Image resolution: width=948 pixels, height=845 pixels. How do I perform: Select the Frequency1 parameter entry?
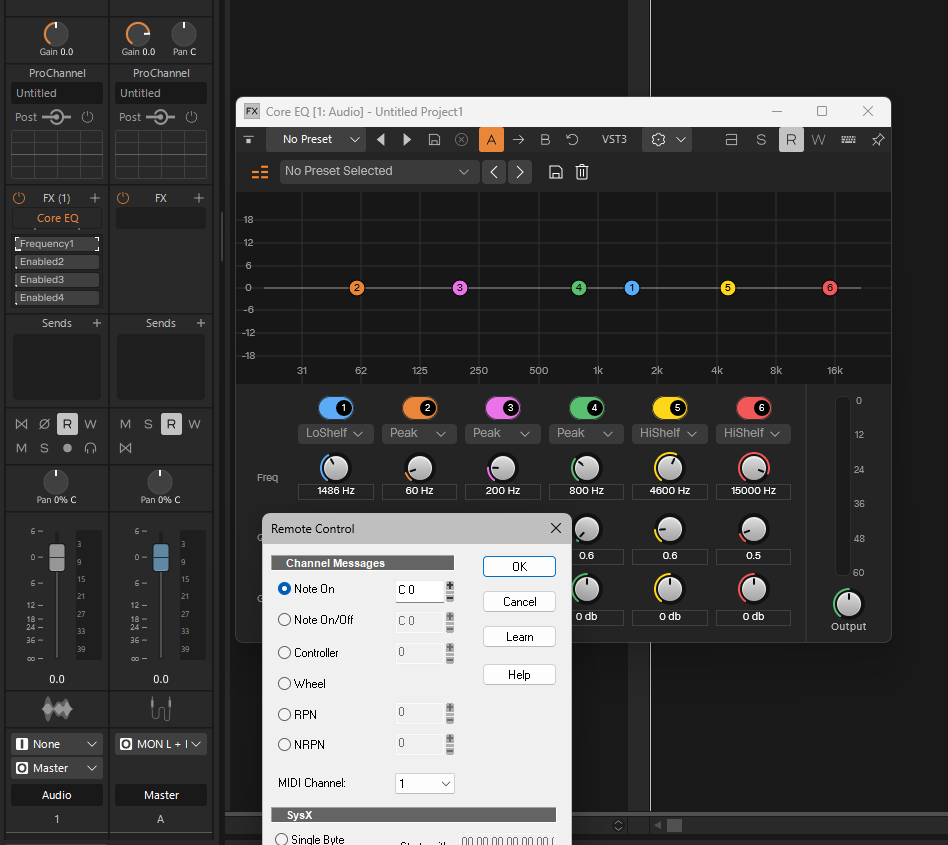coord(57,244)
